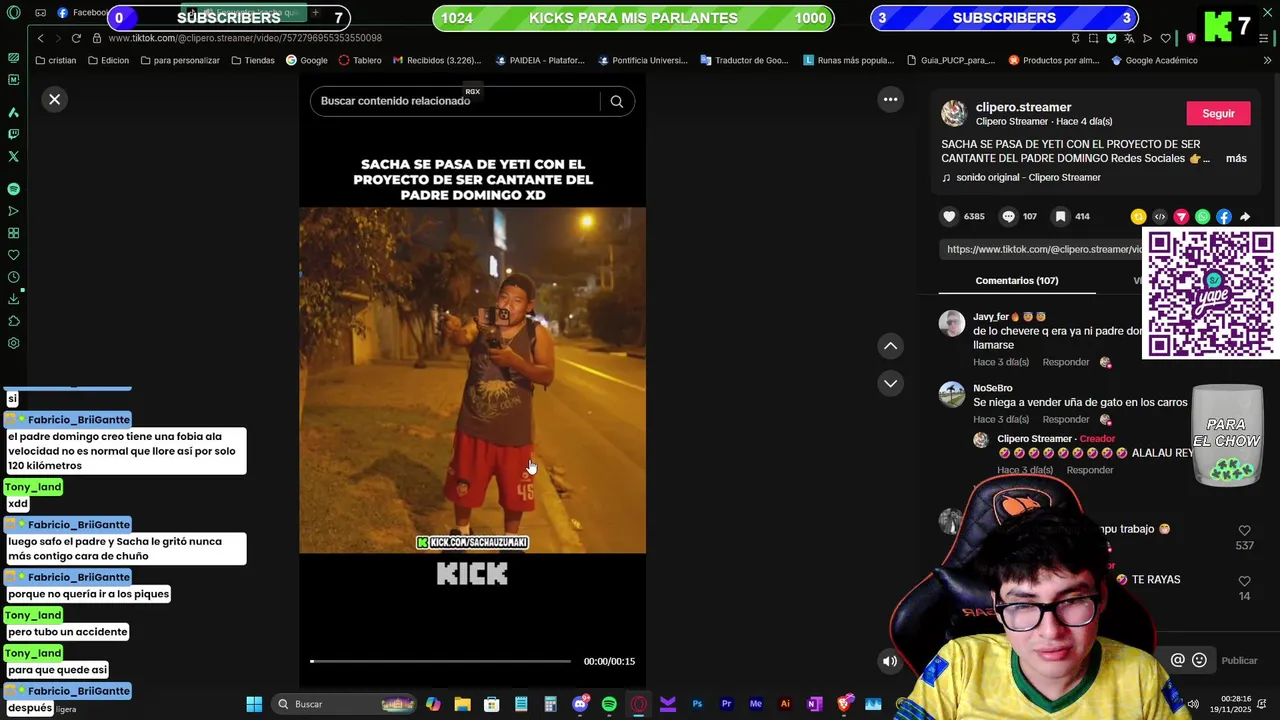Open Photoshop from the taskbar
The width and height of the screenshot is (1280, 720).
[697, 704]
